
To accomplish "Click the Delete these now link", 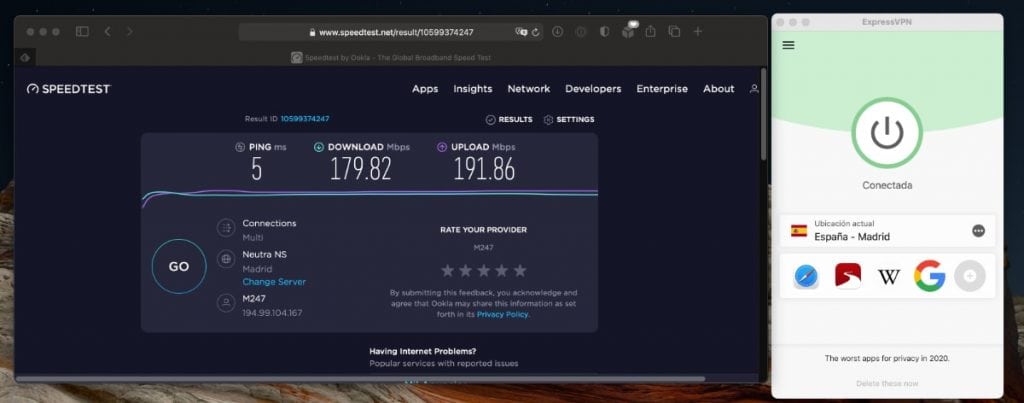I will (887, 383).
